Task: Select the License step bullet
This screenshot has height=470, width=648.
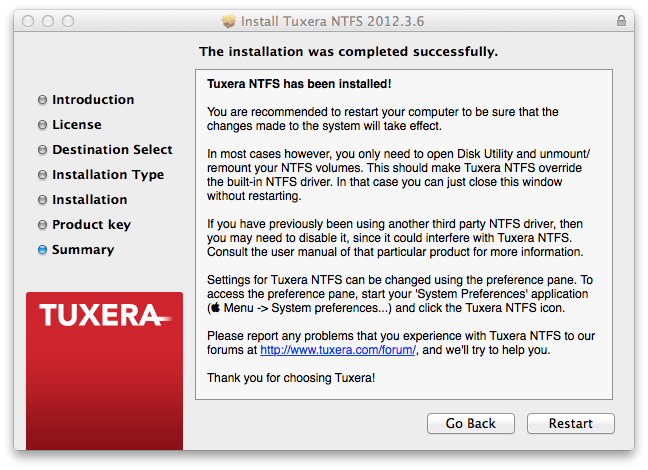Action: [x=42, y=125]
